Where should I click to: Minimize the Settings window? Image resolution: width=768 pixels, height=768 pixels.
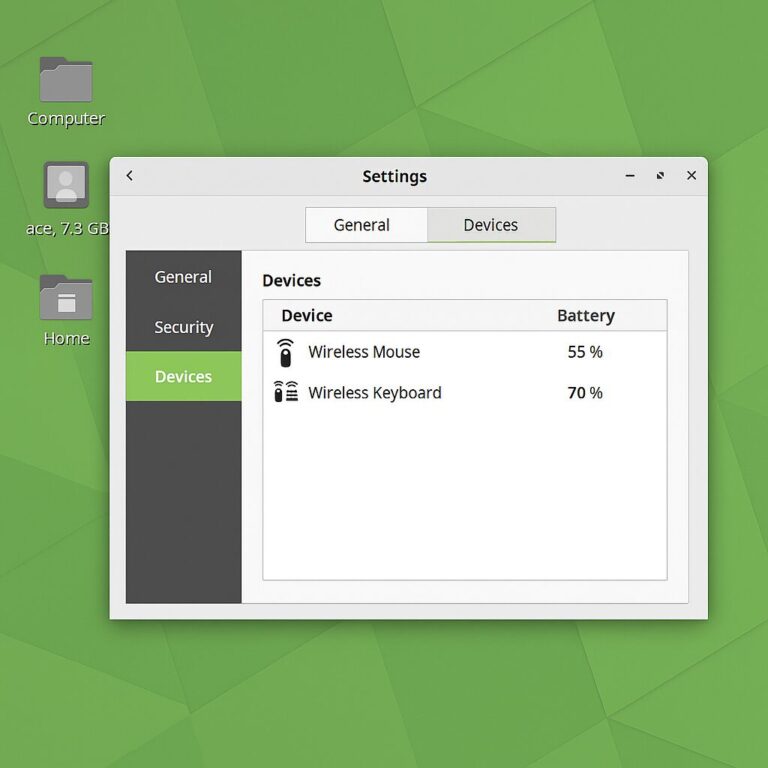630,175
